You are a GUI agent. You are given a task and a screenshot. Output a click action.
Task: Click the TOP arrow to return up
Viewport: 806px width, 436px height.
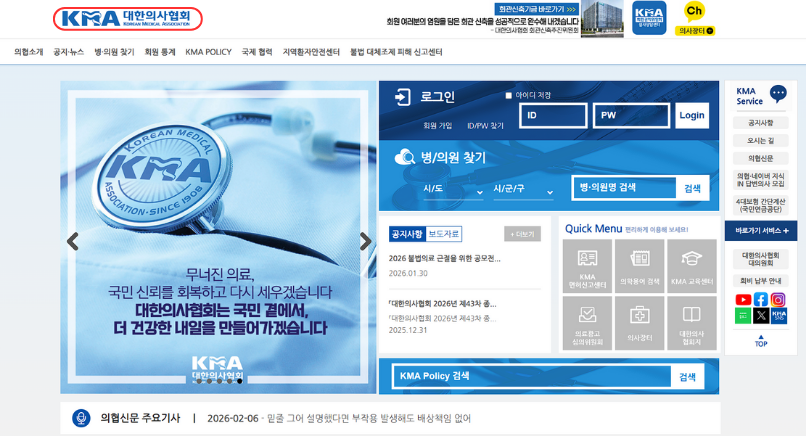(761, 341)
